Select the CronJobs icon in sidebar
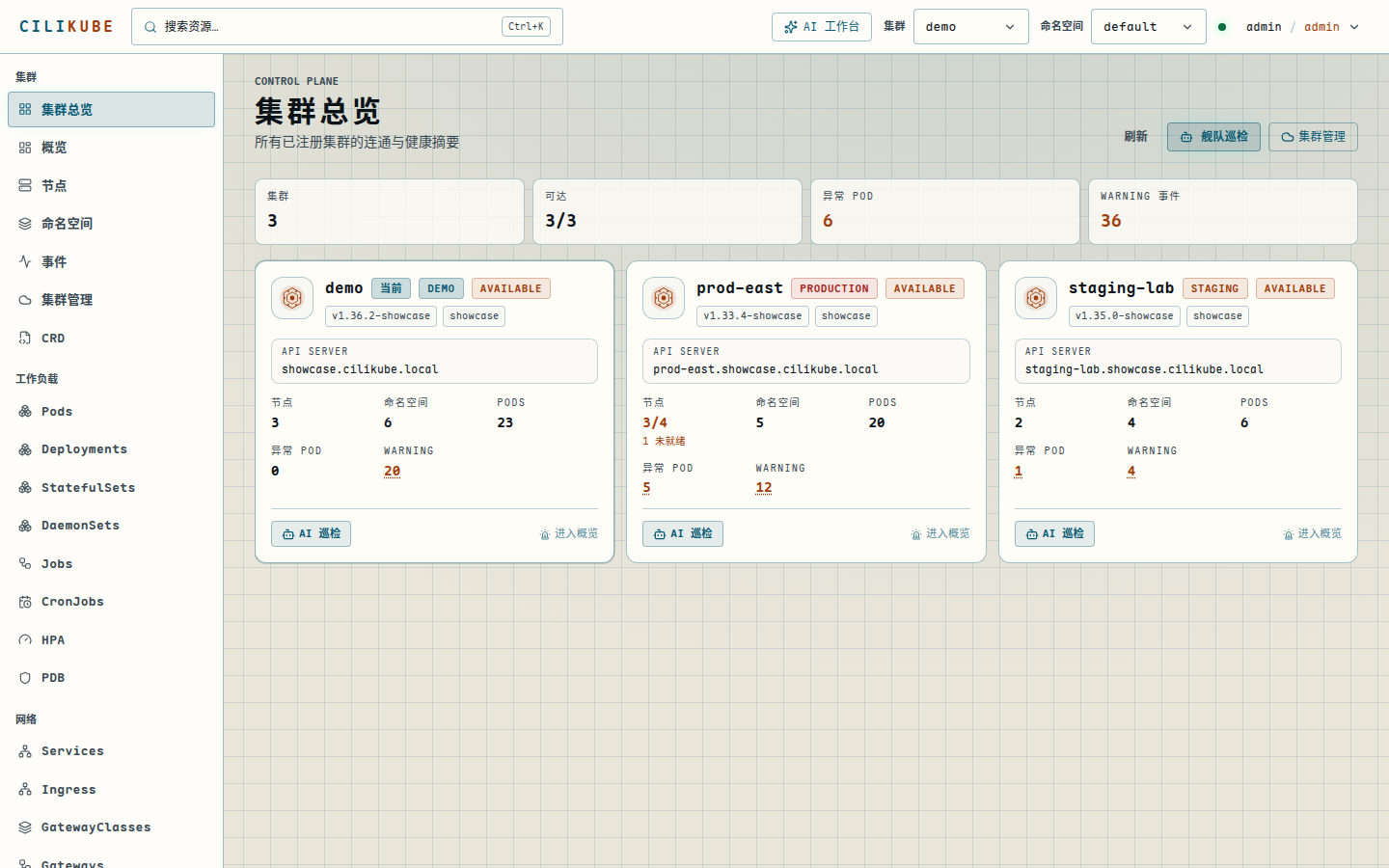 pos(25,602)
